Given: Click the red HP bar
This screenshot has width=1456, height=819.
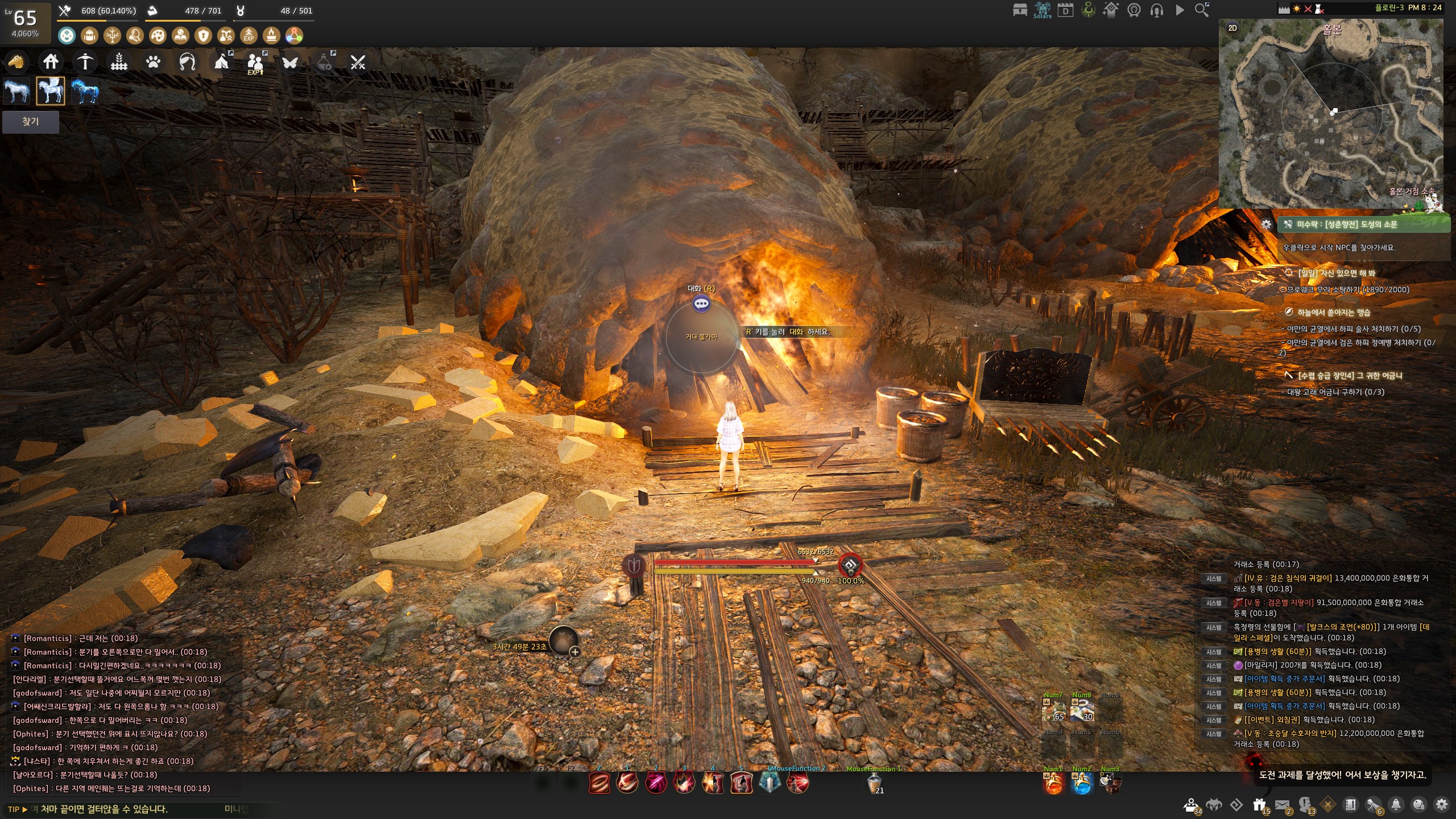Looking at the screenshot, I should (x=734, y=562).
